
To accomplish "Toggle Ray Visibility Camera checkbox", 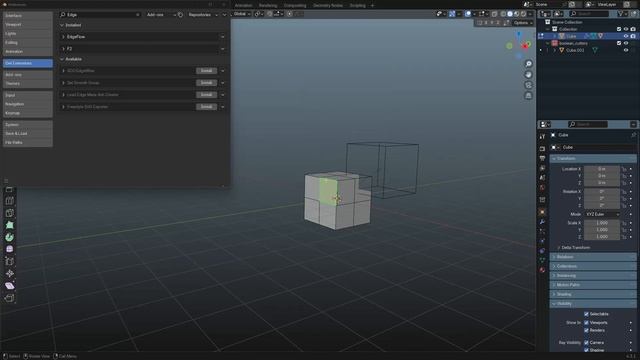I will point(587,342).
